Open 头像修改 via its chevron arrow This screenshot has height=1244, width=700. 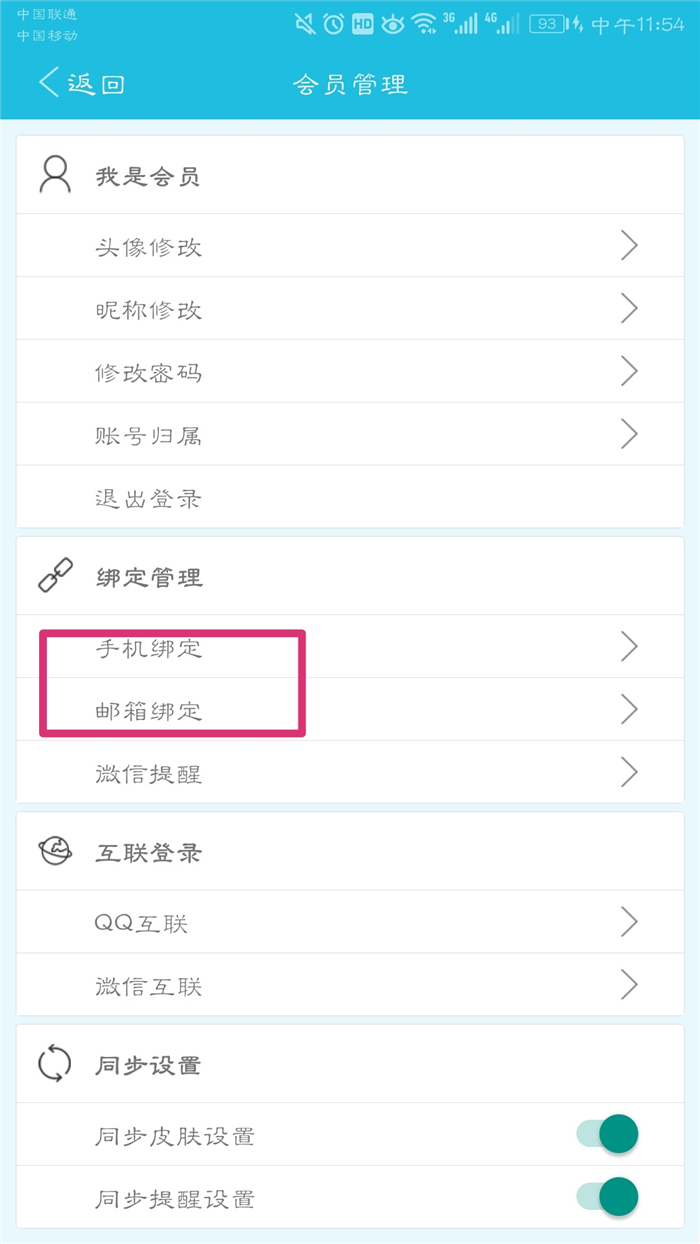tap(629, 246)
